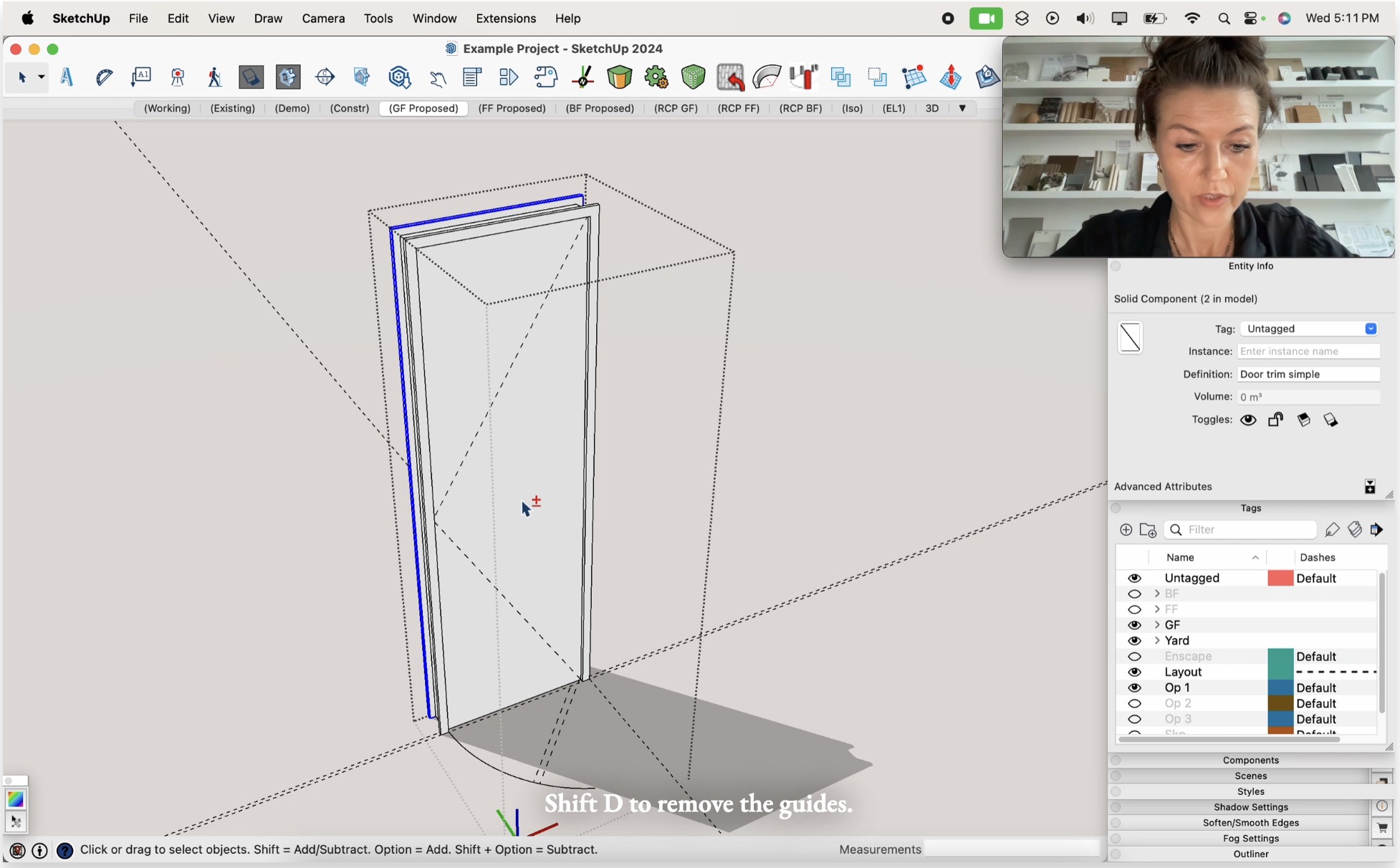
Task: Open the Untagged tag dropdown in Entity Info
Action: tap(1371, 328)
